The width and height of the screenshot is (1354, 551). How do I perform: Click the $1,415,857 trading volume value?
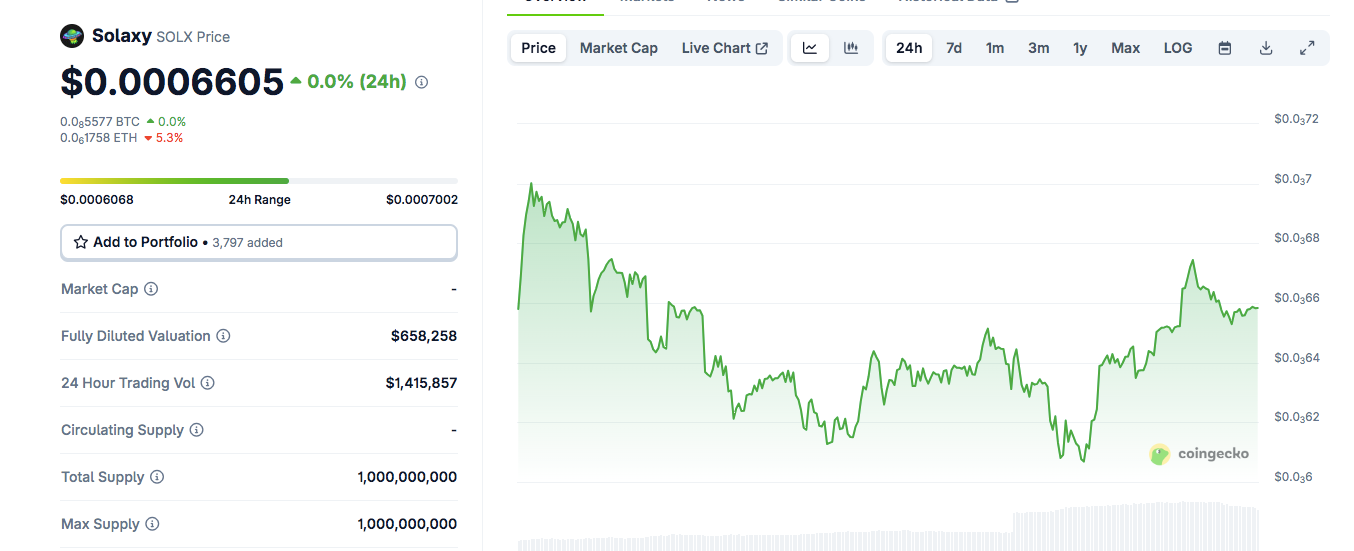[x=421, y=383]
